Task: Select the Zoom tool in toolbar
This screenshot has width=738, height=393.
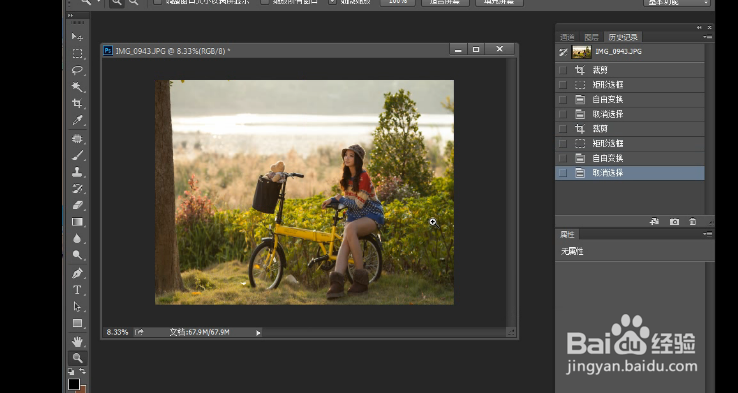Action: (x=77, y=358)
